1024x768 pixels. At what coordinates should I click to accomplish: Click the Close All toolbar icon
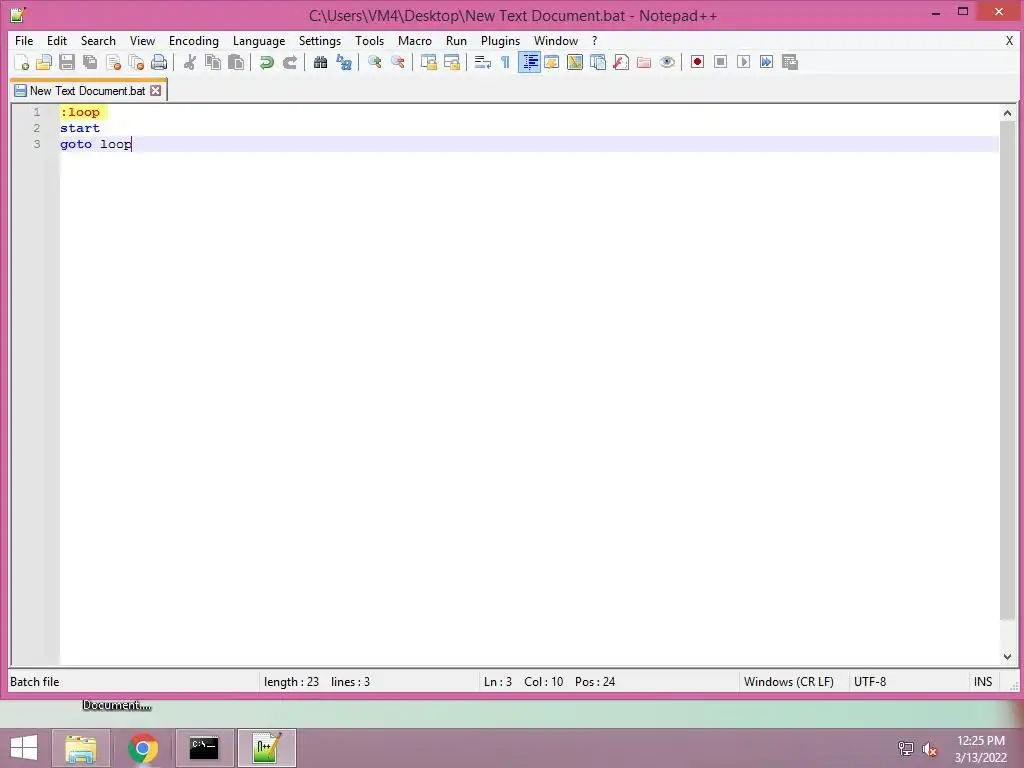point(136,62)
